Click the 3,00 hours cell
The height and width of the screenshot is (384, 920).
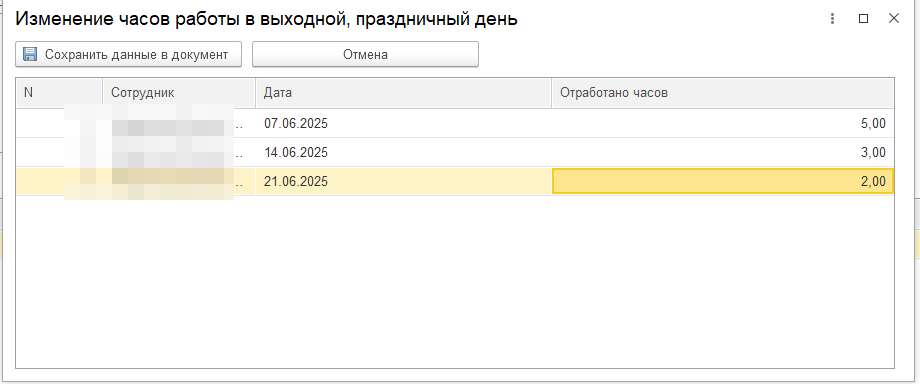723,153
